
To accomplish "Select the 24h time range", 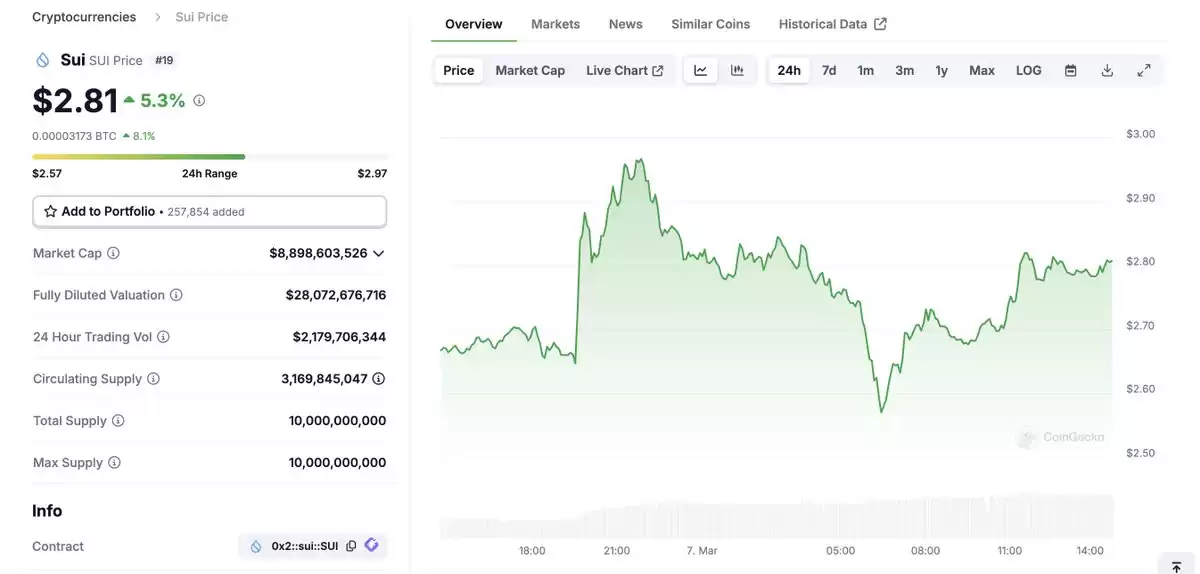I will tap(789, 70).
